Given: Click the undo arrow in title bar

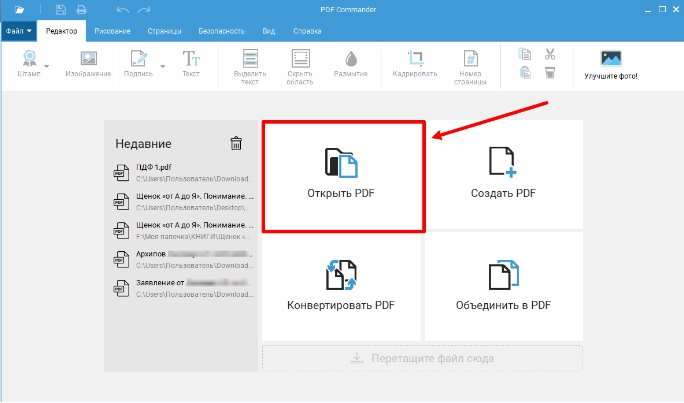Looking at the screenshot, I should (x=122, y=10).
